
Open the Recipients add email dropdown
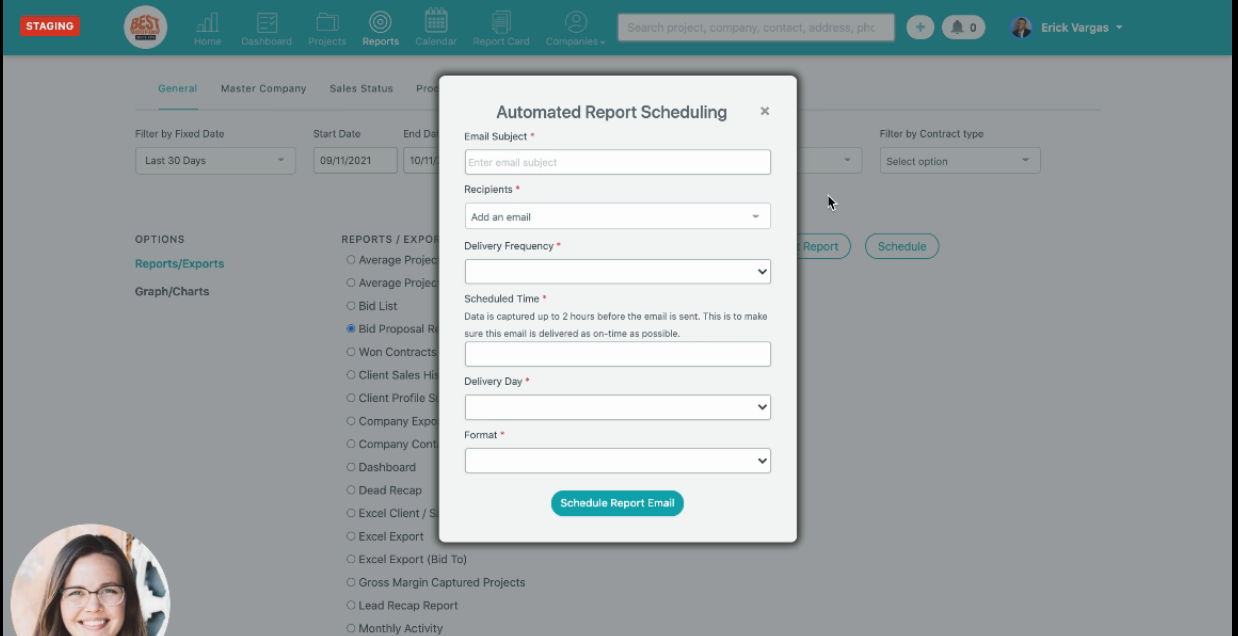[x=618, y=216]
